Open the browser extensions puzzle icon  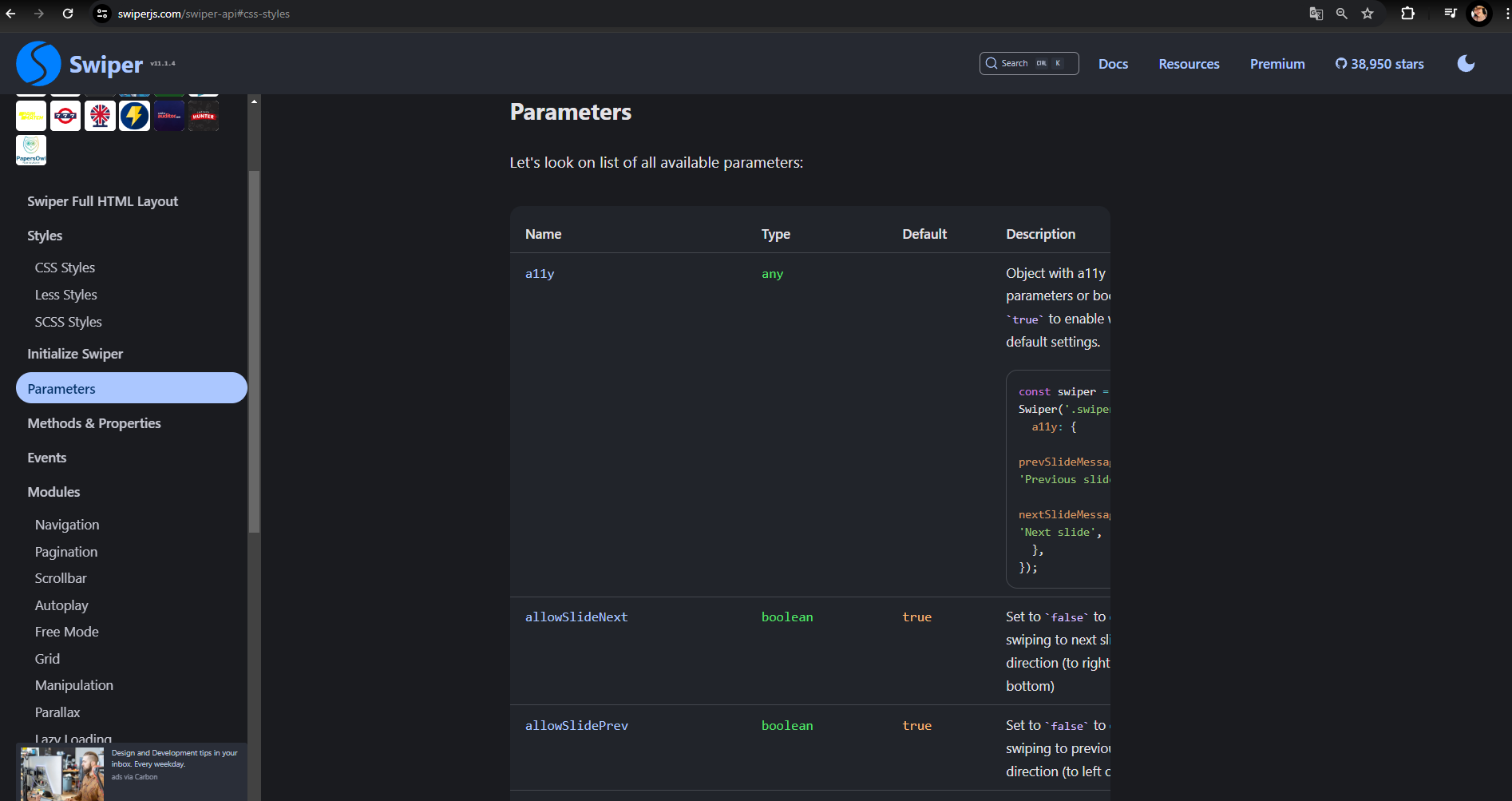1408,14
